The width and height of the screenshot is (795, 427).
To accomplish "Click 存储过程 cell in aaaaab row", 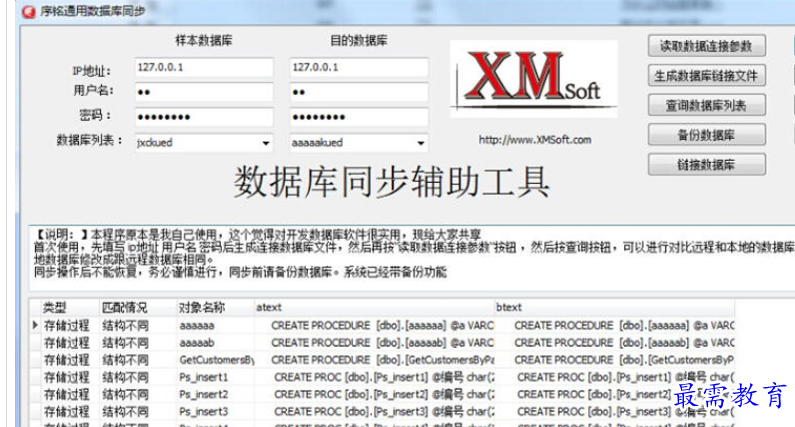I will [x=69, y=343].
